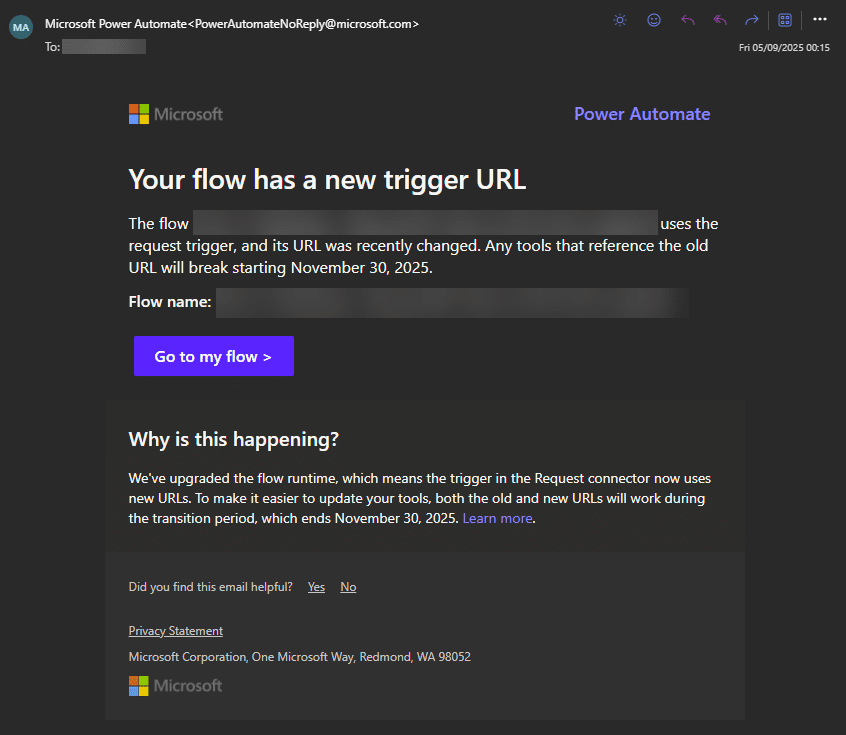Click the Power Automate header link
846x735 pixels.
[642, 113]
